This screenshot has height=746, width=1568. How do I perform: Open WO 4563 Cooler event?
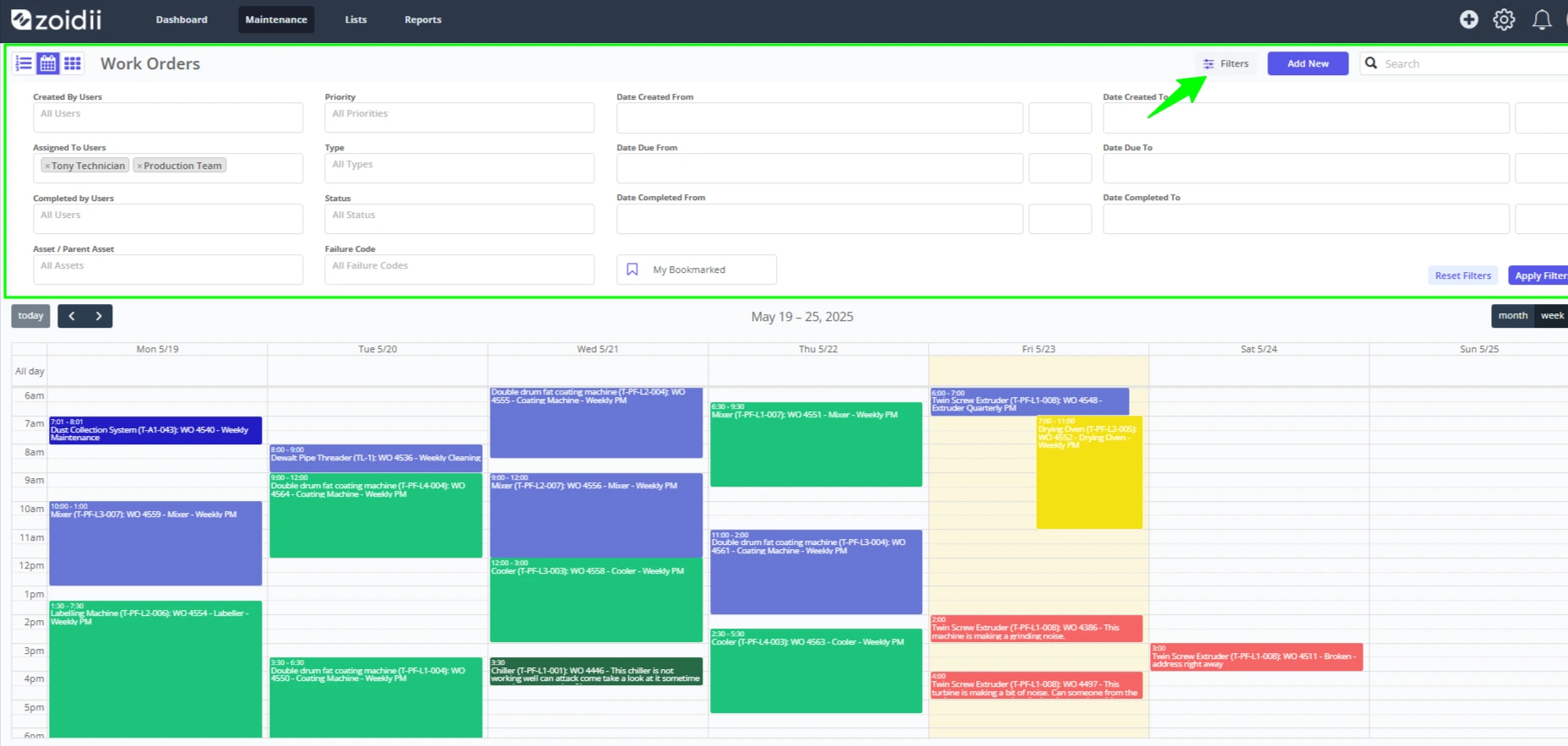tap(817, 671)
